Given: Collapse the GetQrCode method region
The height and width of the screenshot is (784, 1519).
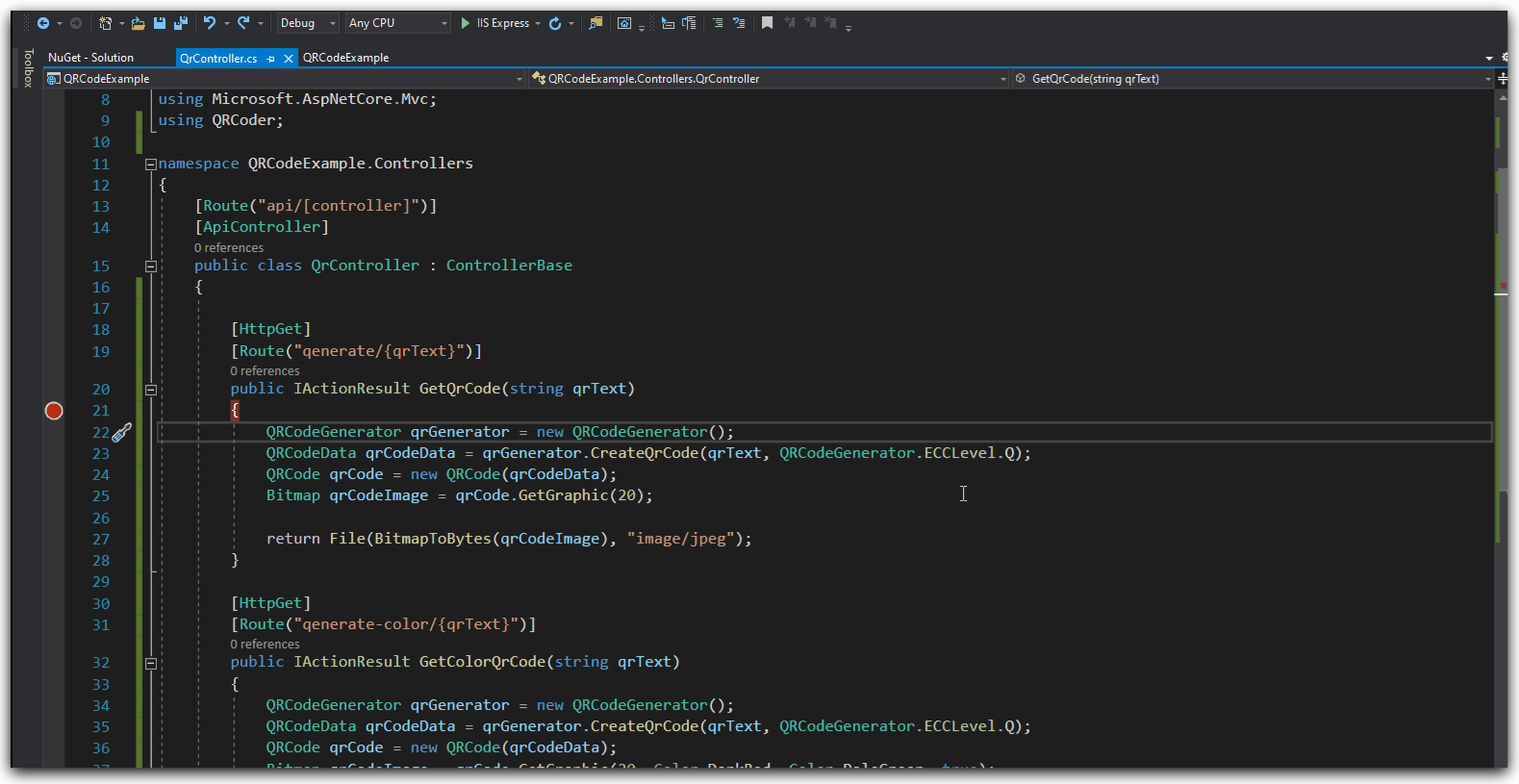Looking at the screenshot, I should click(x=151, y=390).
